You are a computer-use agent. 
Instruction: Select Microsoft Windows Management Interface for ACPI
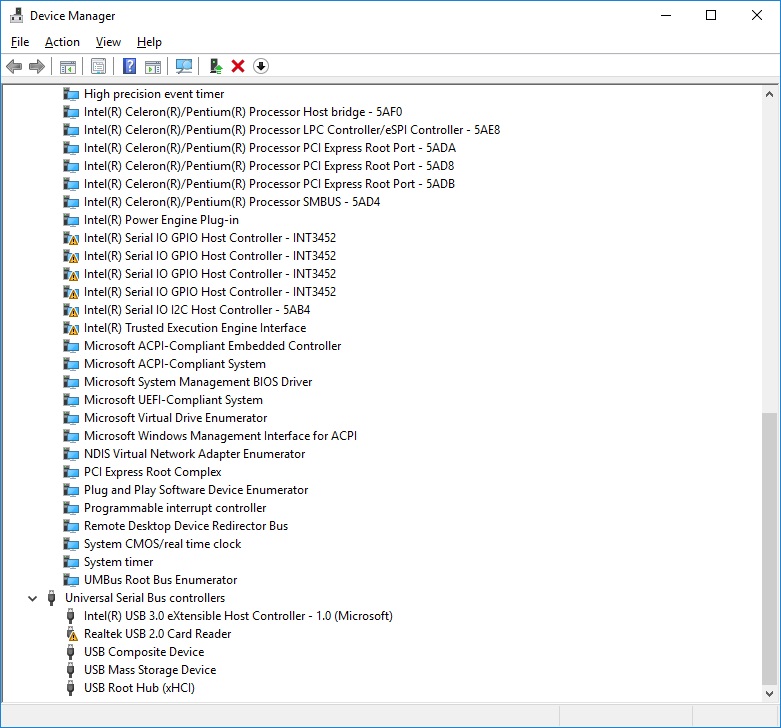[221, 436]
